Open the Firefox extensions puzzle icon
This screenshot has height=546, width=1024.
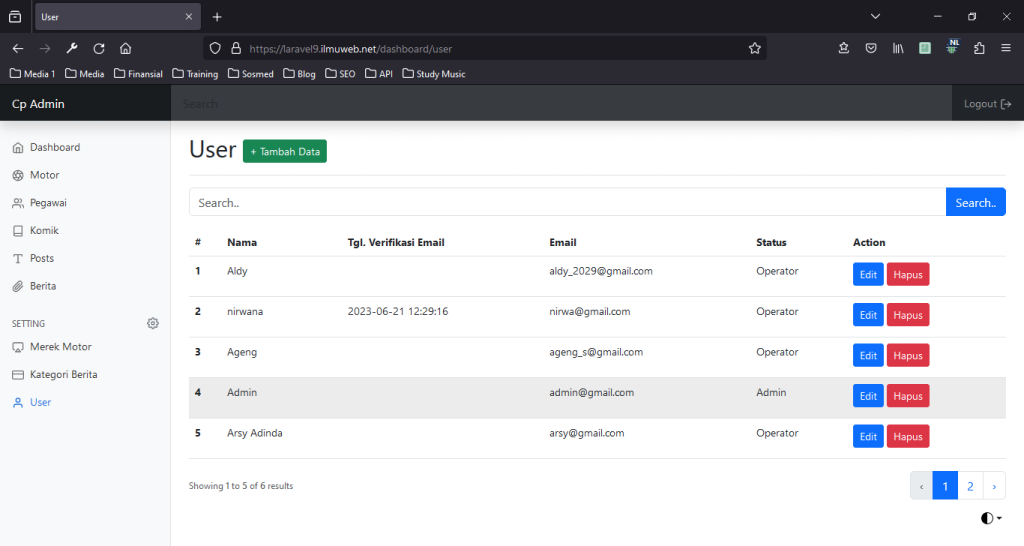[x=979, y=48]
